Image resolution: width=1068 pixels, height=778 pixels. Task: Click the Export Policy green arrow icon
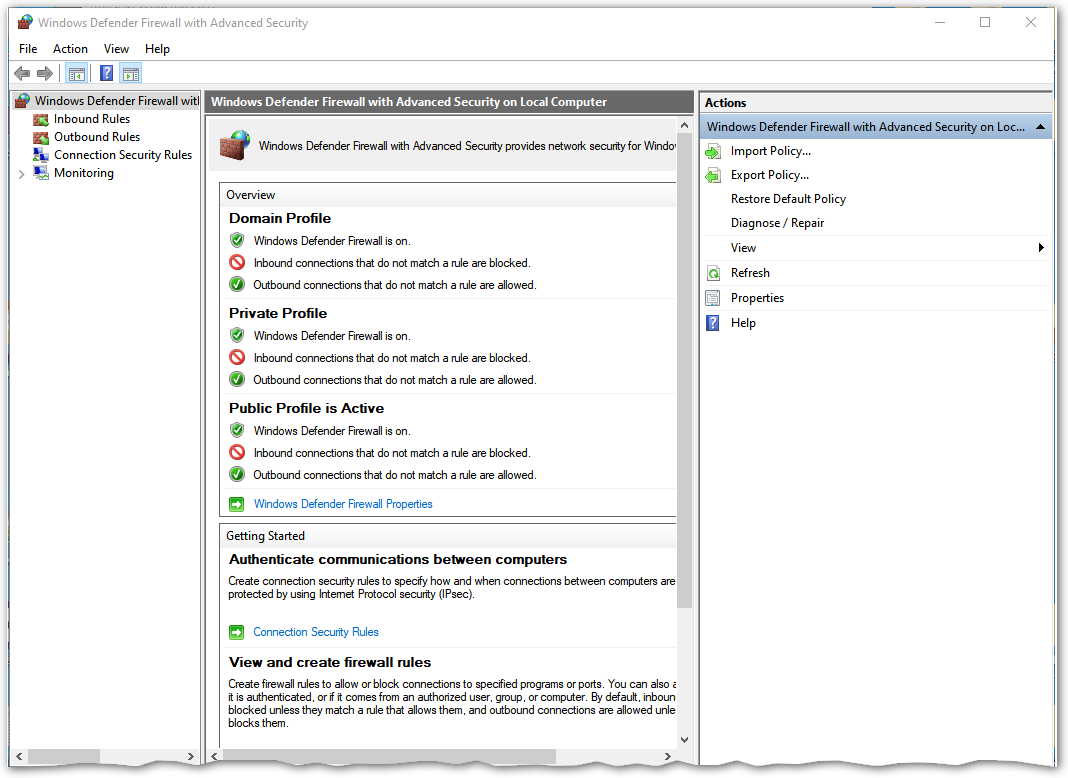713,176
